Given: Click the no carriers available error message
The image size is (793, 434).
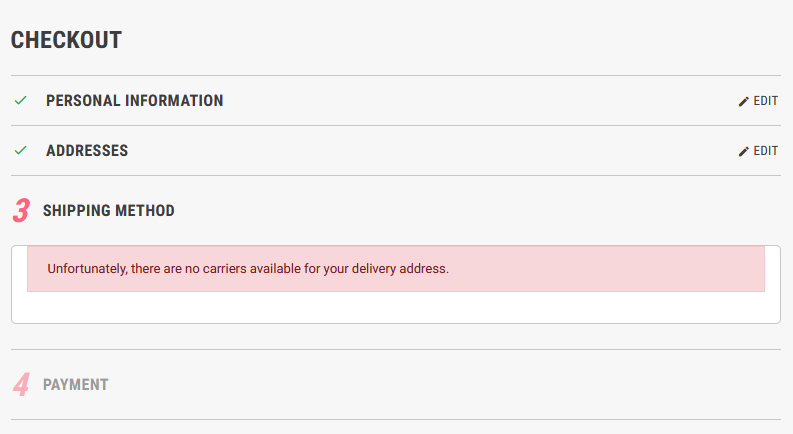Looking at the screenshot, I should pos(249,269).
